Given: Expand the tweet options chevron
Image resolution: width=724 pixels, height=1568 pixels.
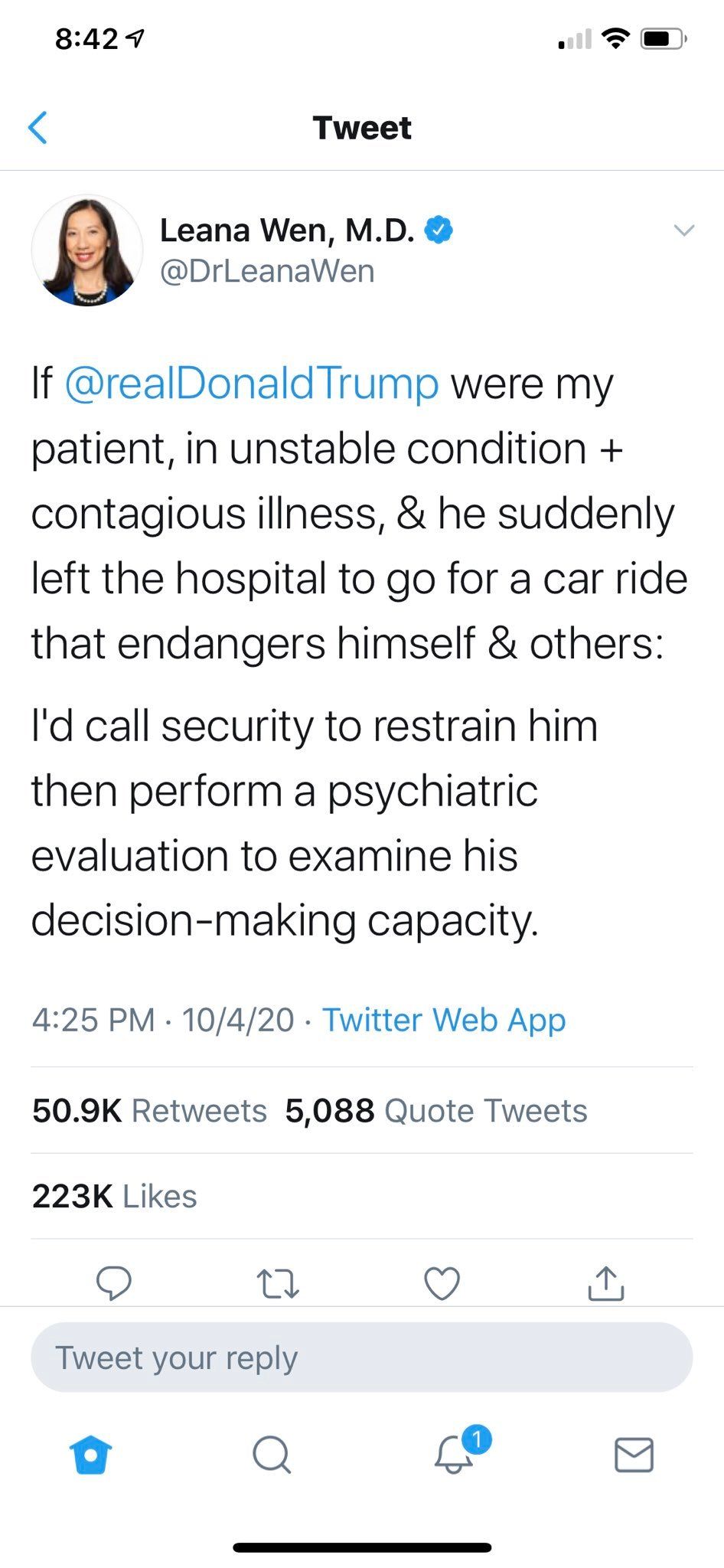Looking at the screenshot, I should pyautogui.click(x=683, y=230).
